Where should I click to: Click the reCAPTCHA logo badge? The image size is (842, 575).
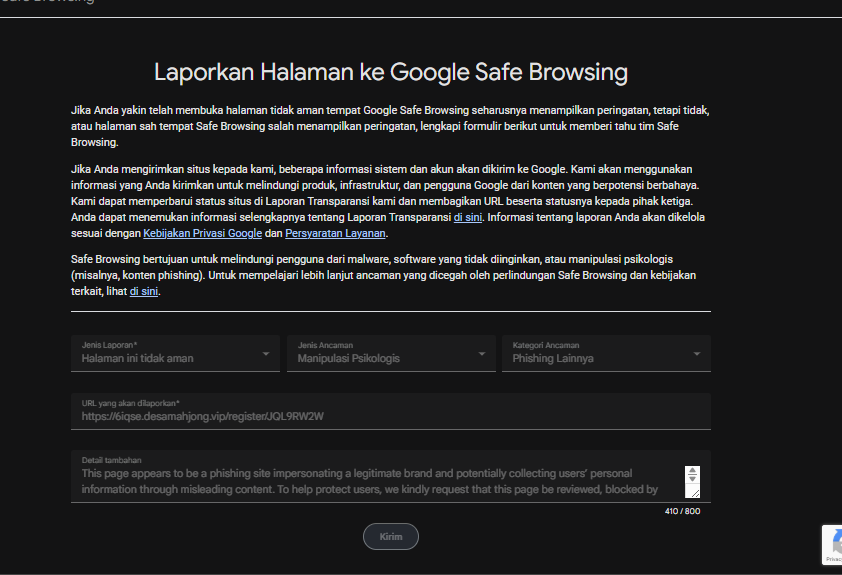pos(836,542)
